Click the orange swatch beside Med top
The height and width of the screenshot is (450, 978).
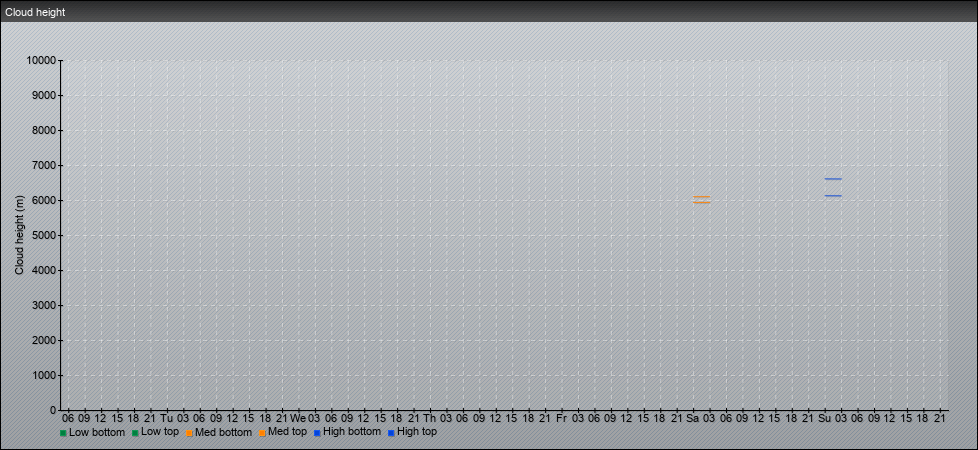pyautogui.click(x=263, y=433)
